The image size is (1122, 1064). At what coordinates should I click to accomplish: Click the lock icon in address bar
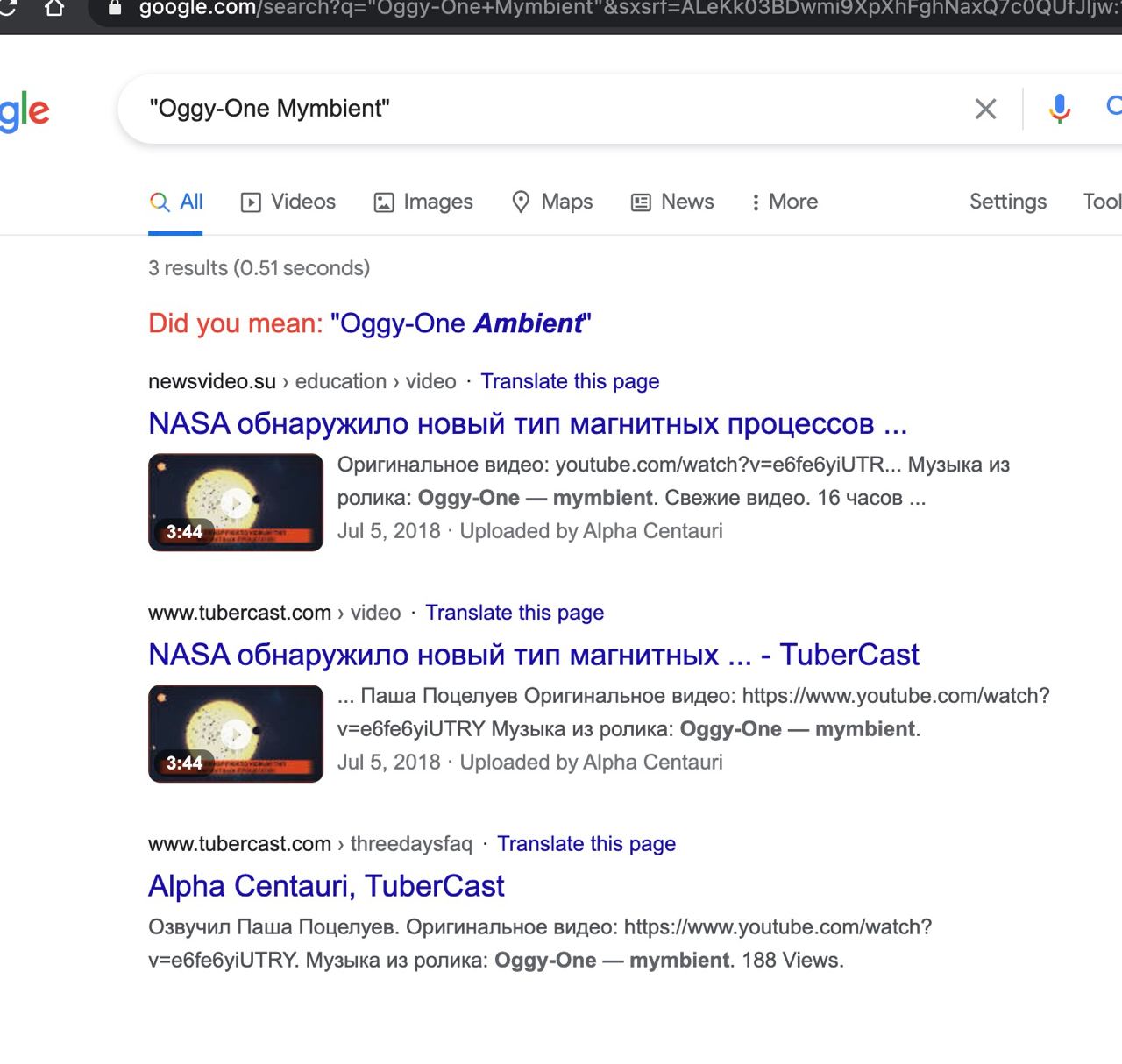pos(114,8)
